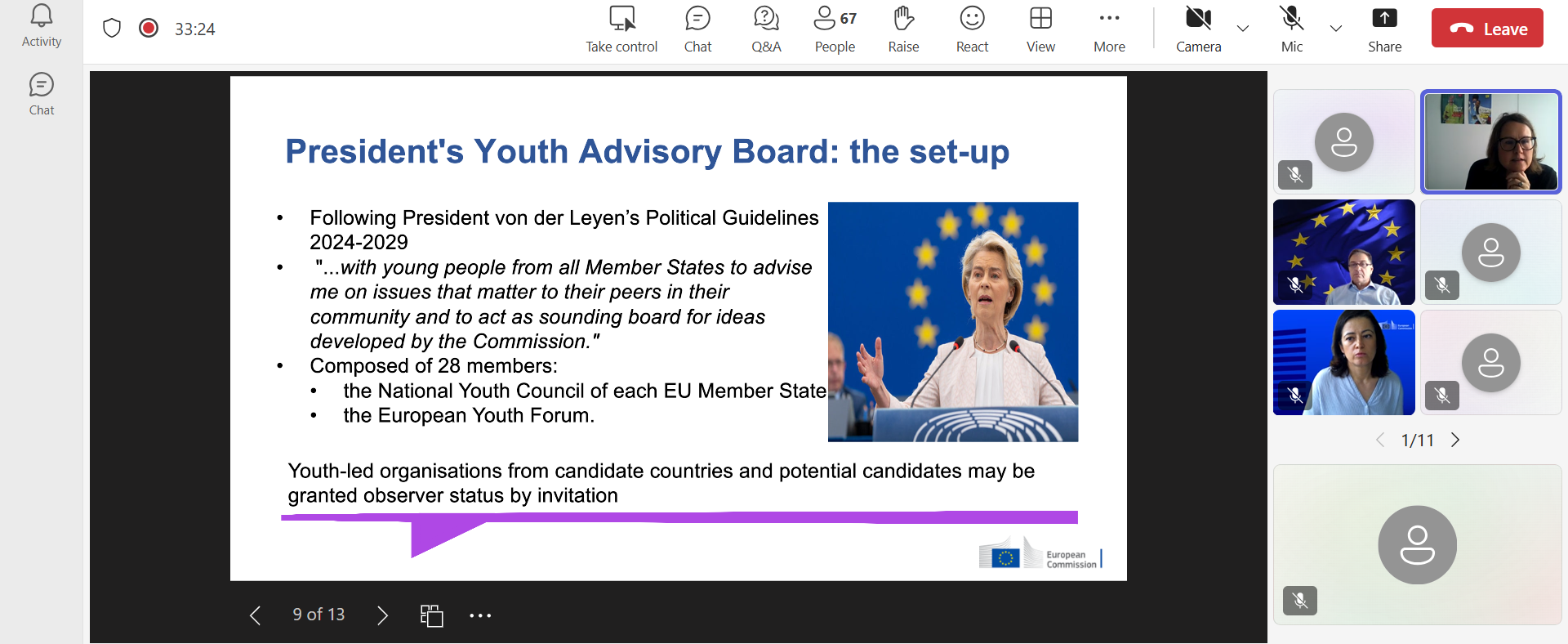Click the slide counter 9 of 13
The height and width of the screenshot is (644, 1568).
tap(318, 615)
